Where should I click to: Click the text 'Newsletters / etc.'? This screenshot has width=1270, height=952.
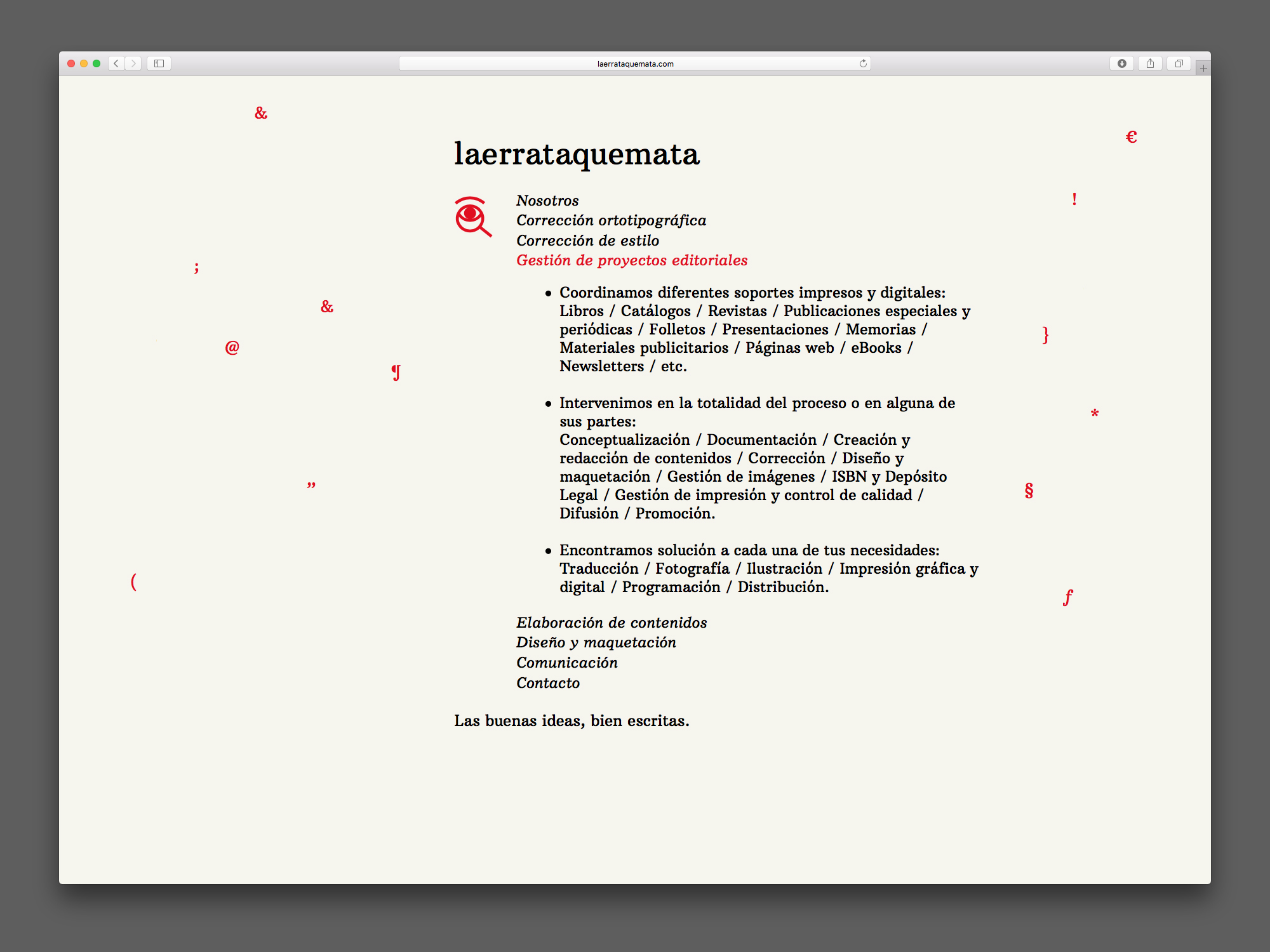pos(623,366)
